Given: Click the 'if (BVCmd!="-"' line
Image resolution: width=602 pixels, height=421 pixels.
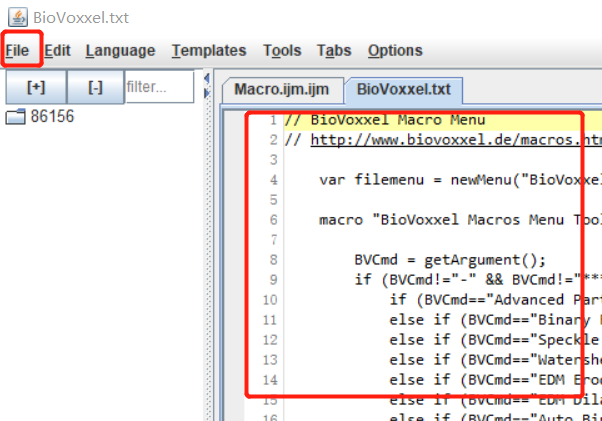Looking at the screenshot, I should 478,280.
